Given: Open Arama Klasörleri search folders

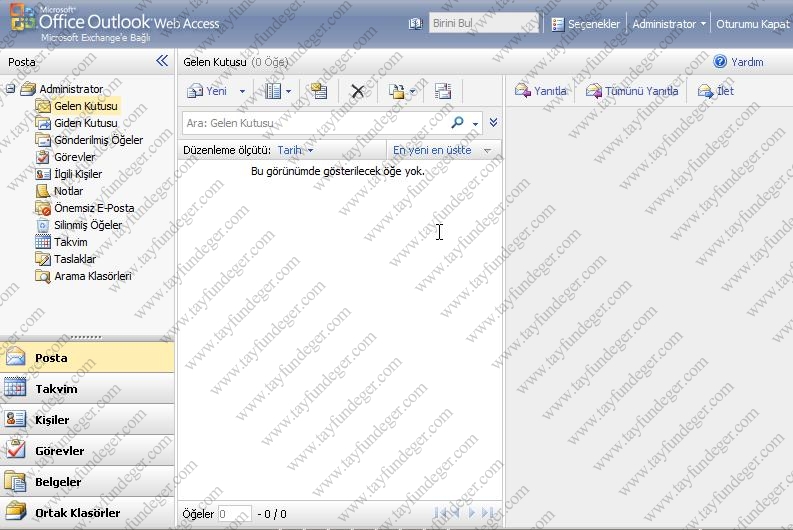Looking at the screenshot, I should pos(93,276).
